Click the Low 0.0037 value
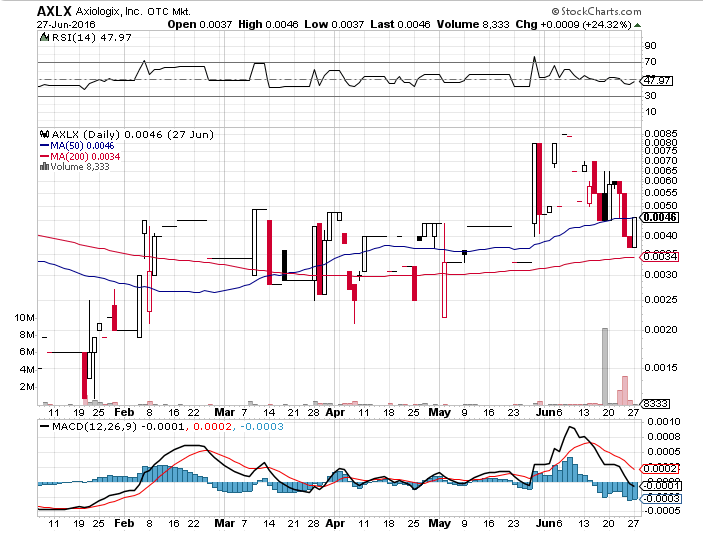The width and height of the screenshot is (703, 536). [334, 24]
